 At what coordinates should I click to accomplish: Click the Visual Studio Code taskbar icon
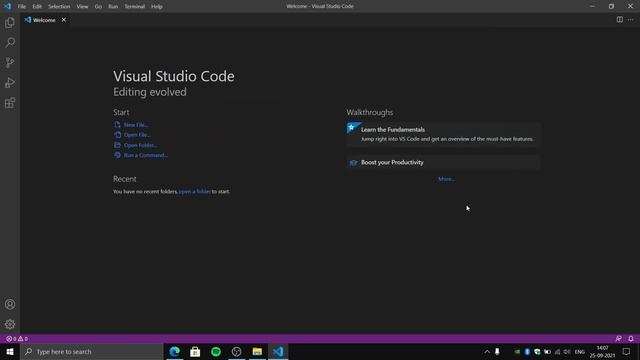tap(278, 351)
